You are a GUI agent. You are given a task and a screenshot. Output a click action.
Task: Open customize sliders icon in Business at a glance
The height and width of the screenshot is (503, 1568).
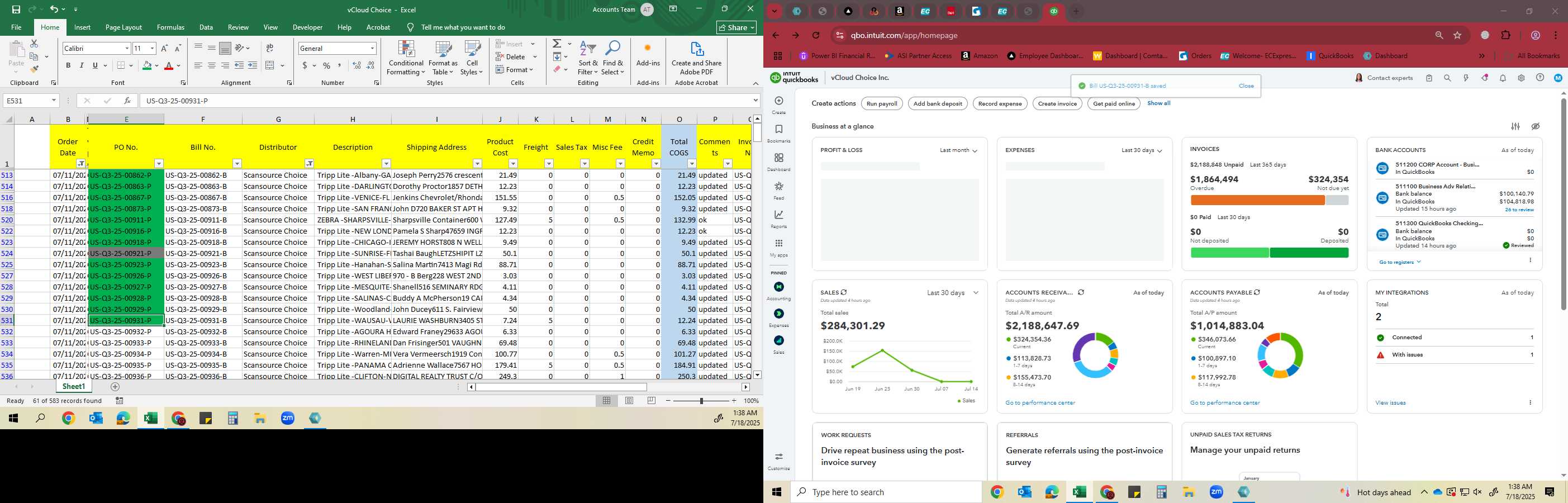tap(1515, 127)
